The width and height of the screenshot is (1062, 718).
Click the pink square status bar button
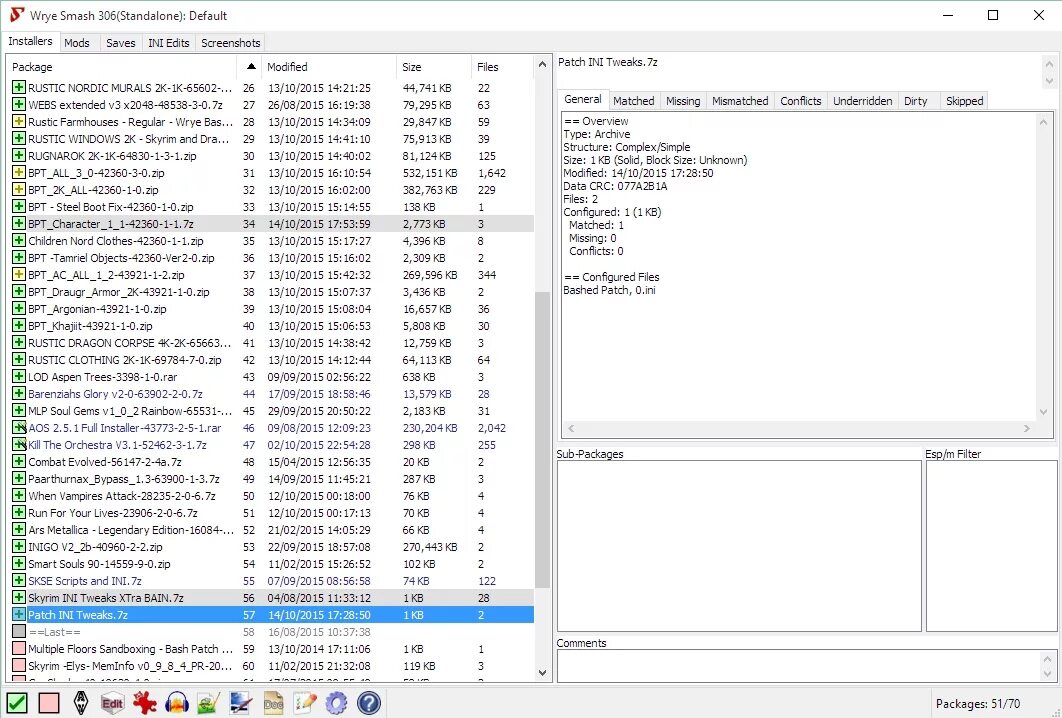click(49, 702)
